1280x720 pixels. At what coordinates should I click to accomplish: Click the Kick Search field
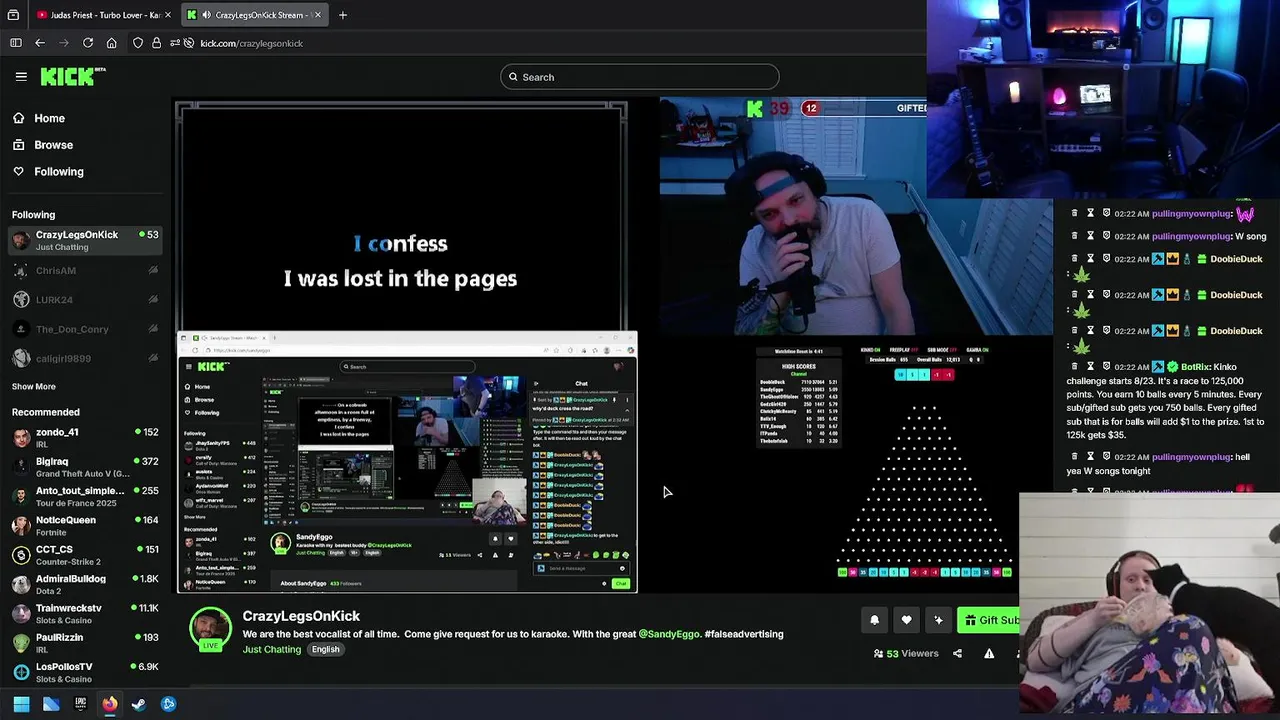639,77
